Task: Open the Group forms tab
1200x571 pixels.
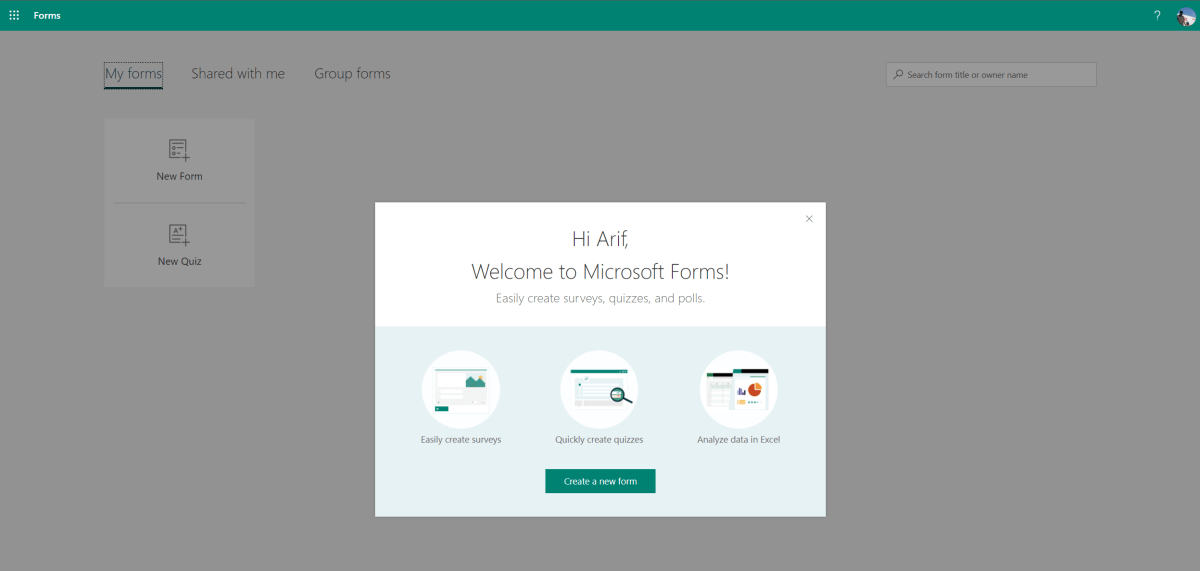Action: click(x=352, y=74)
